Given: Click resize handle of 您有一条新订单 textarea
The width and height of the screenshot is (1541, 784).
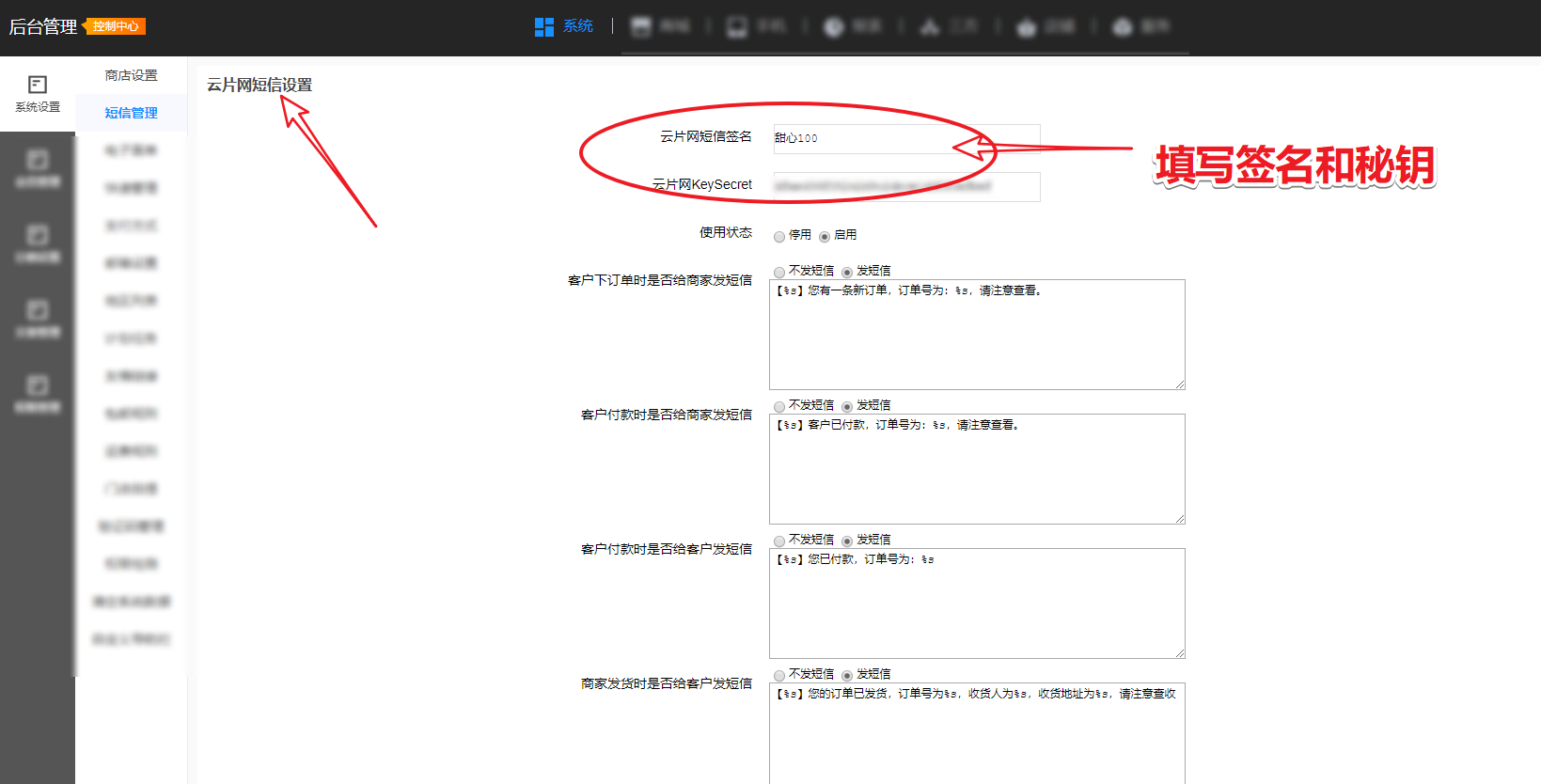Looking at the screenshot, I should pos(1180,384).
